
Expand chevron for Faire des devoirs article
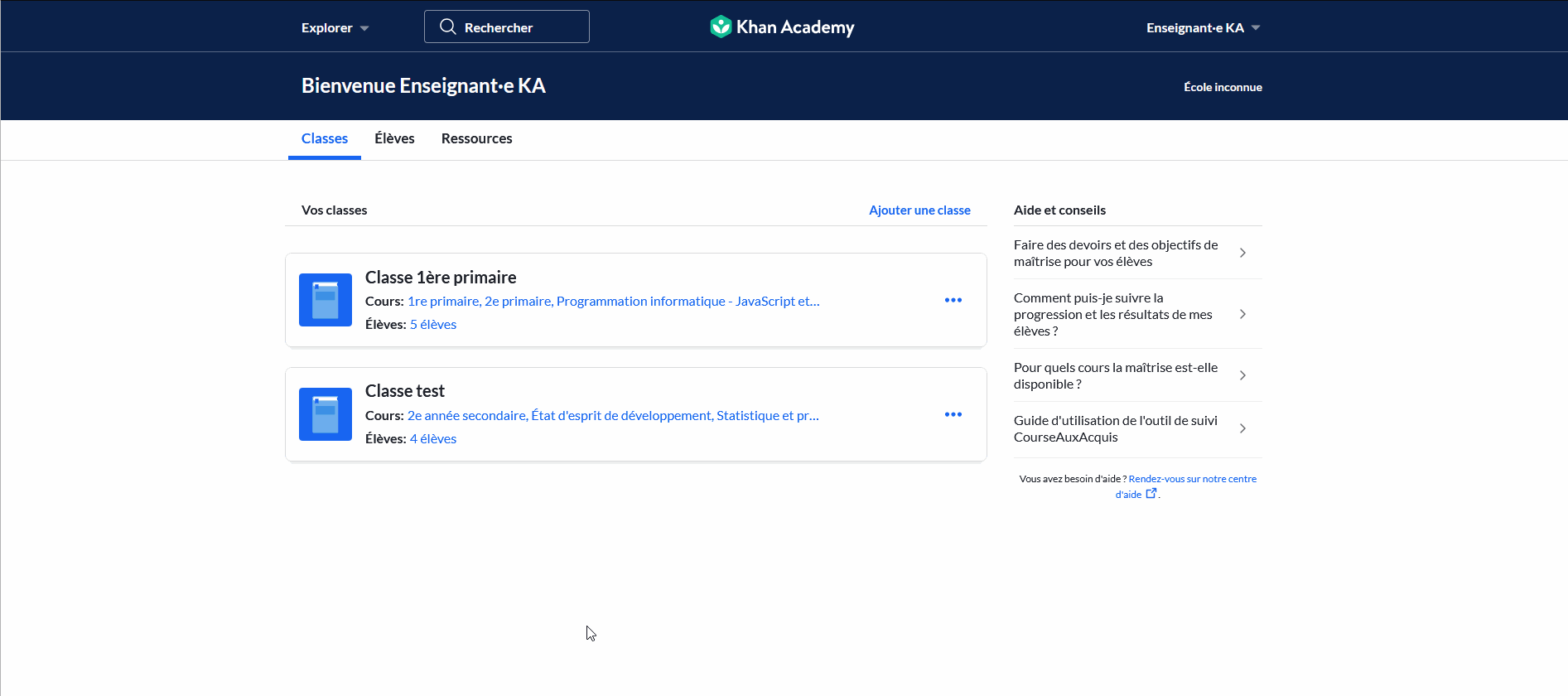click(x=1242, y=253)
